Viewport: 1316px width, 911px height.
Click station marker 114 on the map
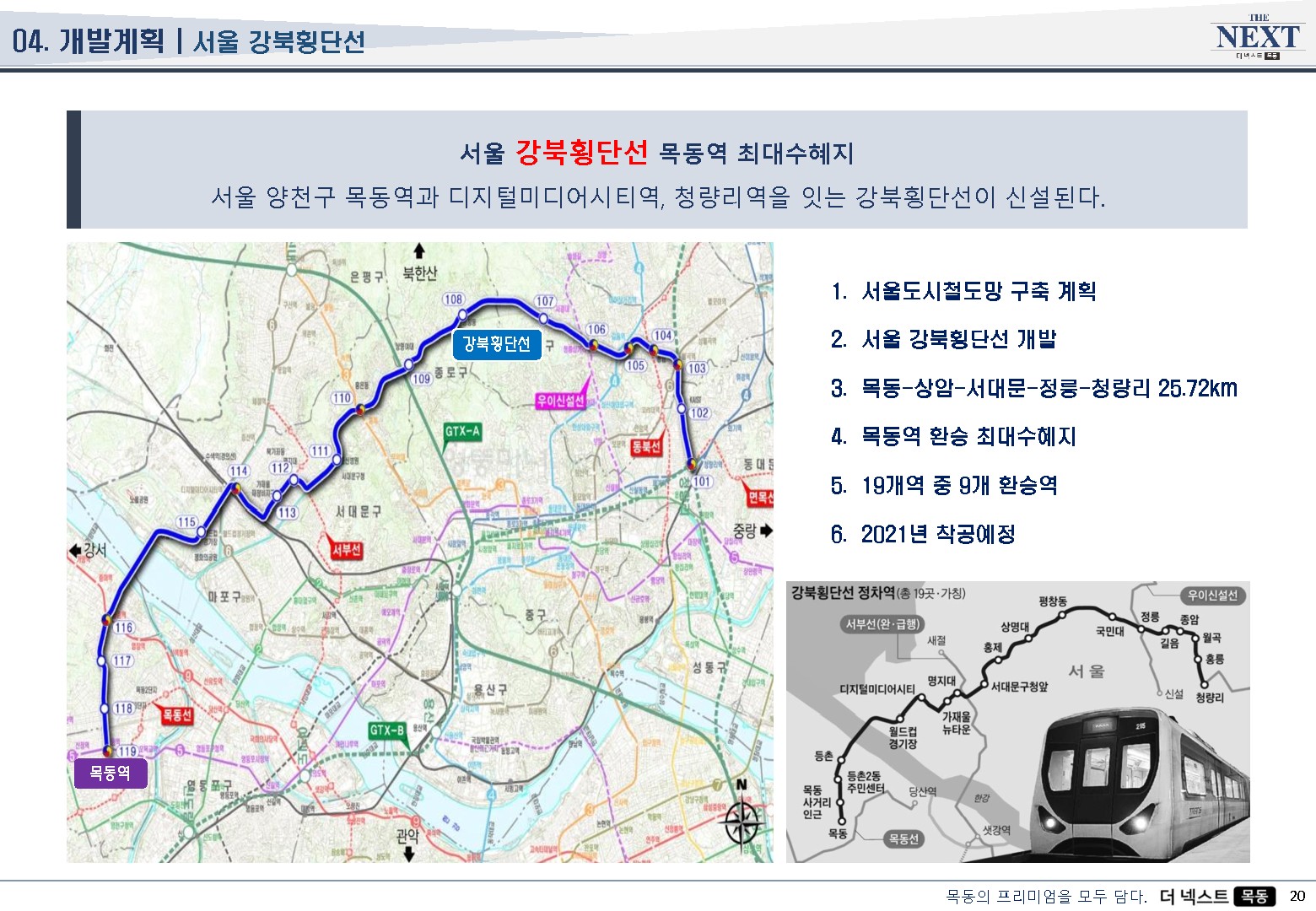[x=239, y=471]
